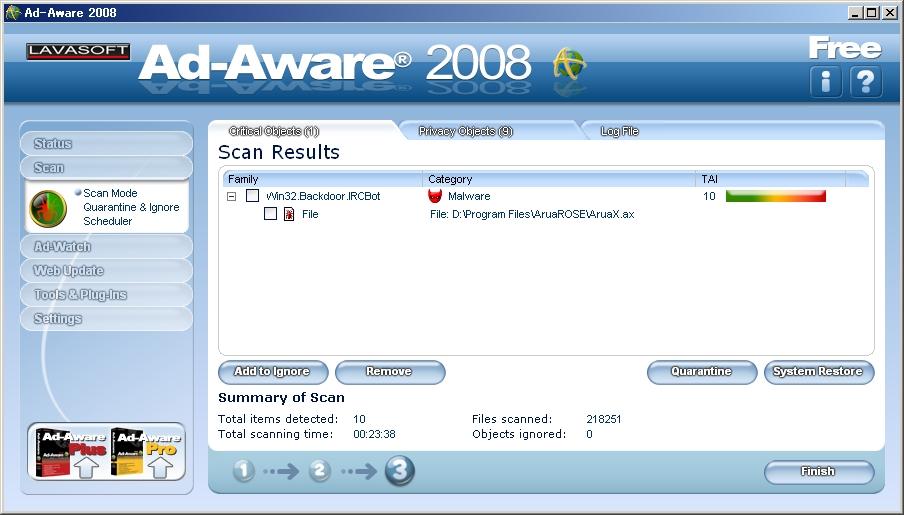Click the Ad-Aware globe logo icon
Screen dimensions: 904x515
pyautogui.click(x=568, y=63)
